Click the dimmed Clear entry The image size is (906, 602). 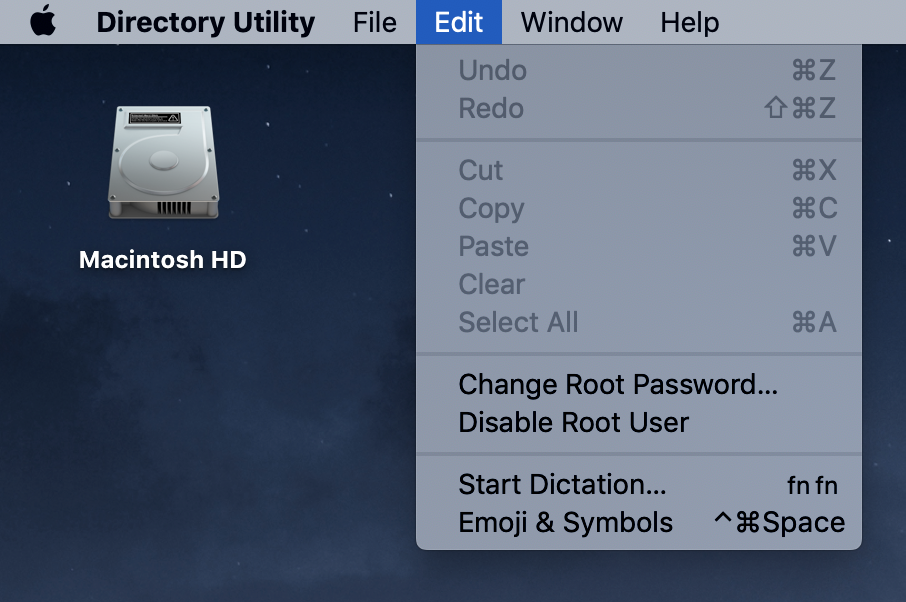pyautogui.click(x=638, y=284)
